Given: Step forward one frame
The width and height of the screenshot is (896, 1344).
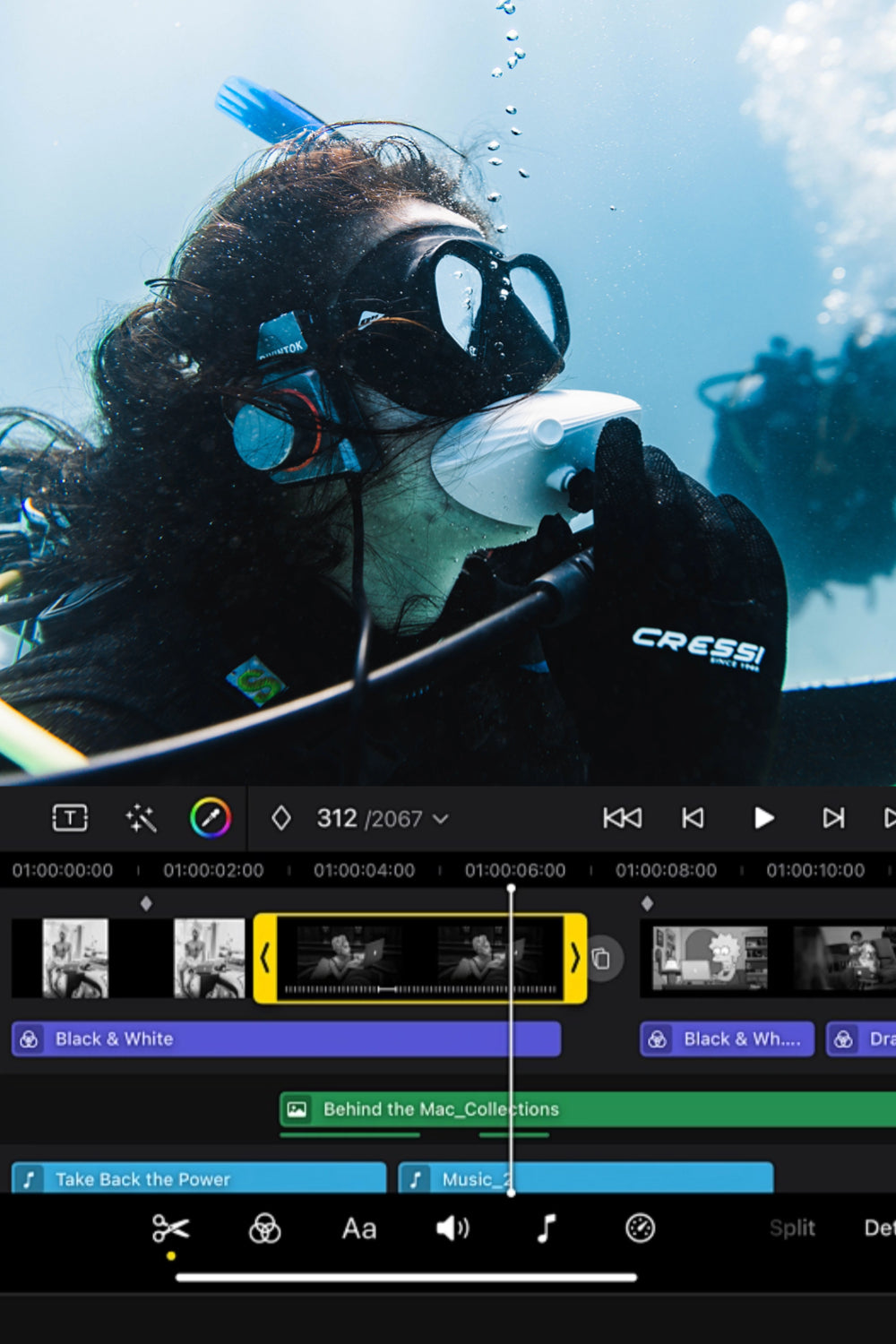Looking at the screenshot, I should click(x=833, y=818).
